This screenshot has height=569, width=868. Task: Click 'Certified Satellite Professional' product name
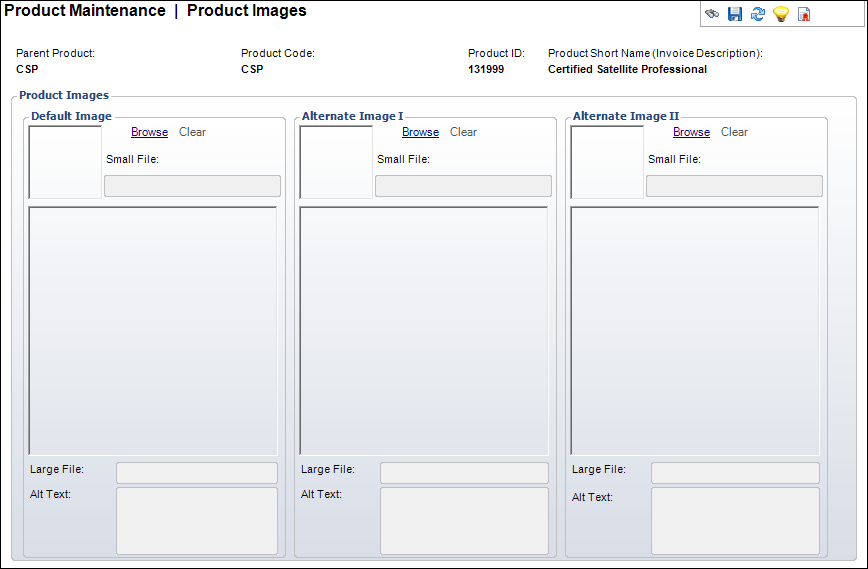click(627, 69)
